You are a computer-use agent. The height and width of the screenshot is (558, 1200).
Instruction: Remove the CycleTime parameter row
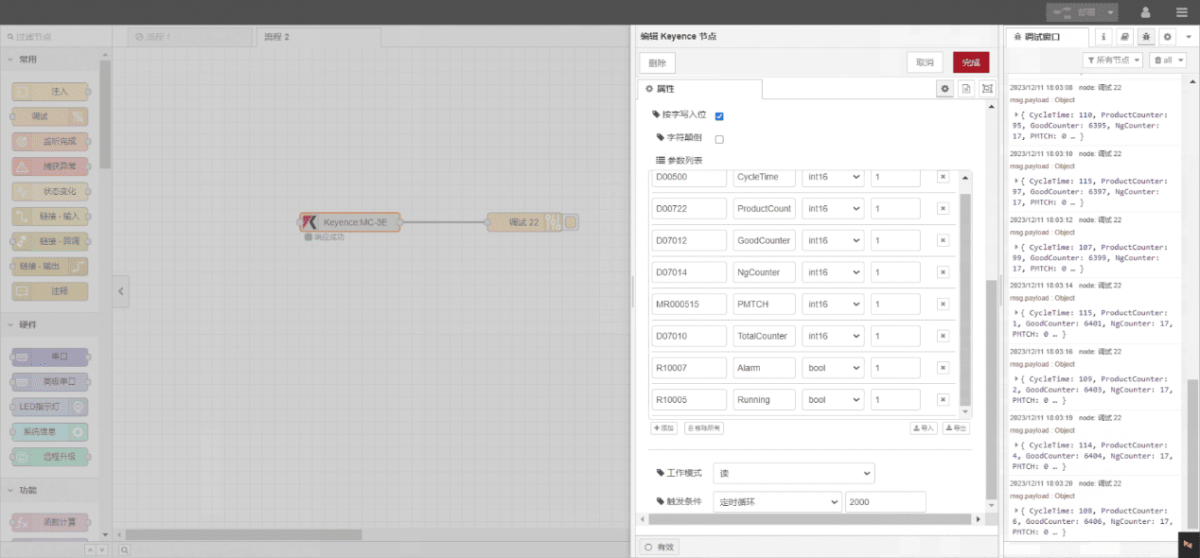point(942,177)
